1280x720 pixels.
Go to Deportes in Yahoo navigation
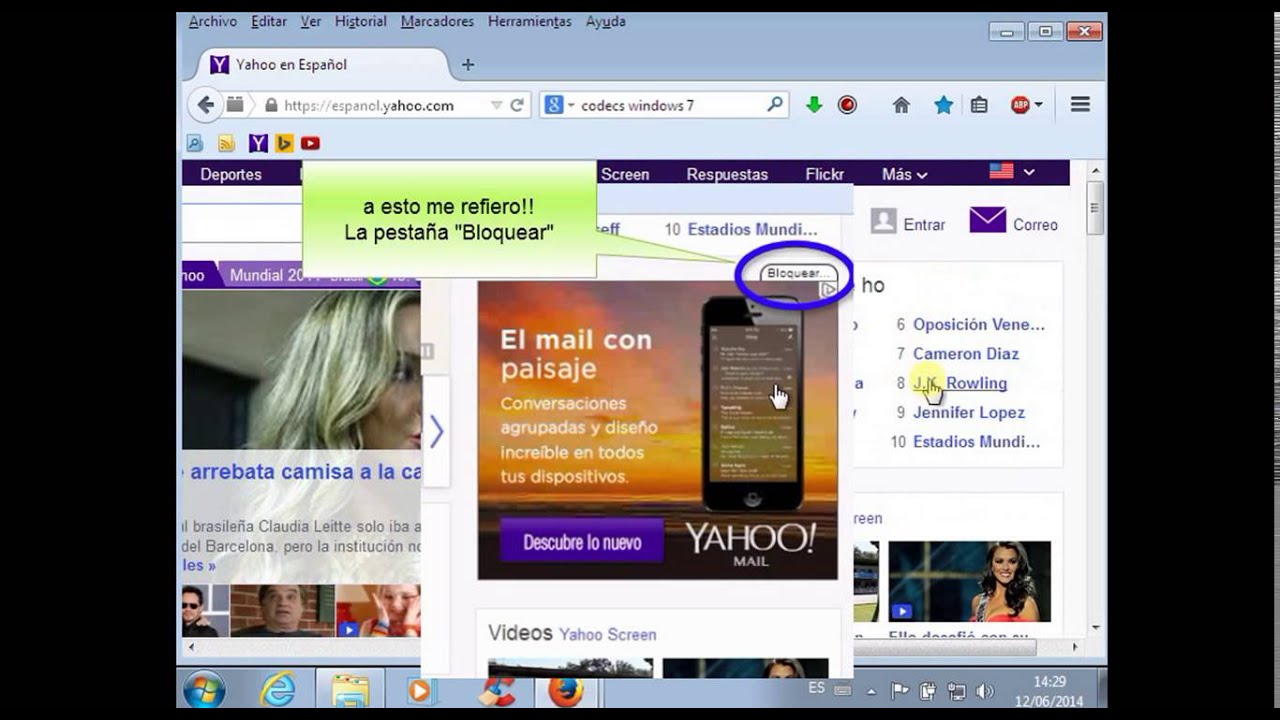click(x=231, y=174)
